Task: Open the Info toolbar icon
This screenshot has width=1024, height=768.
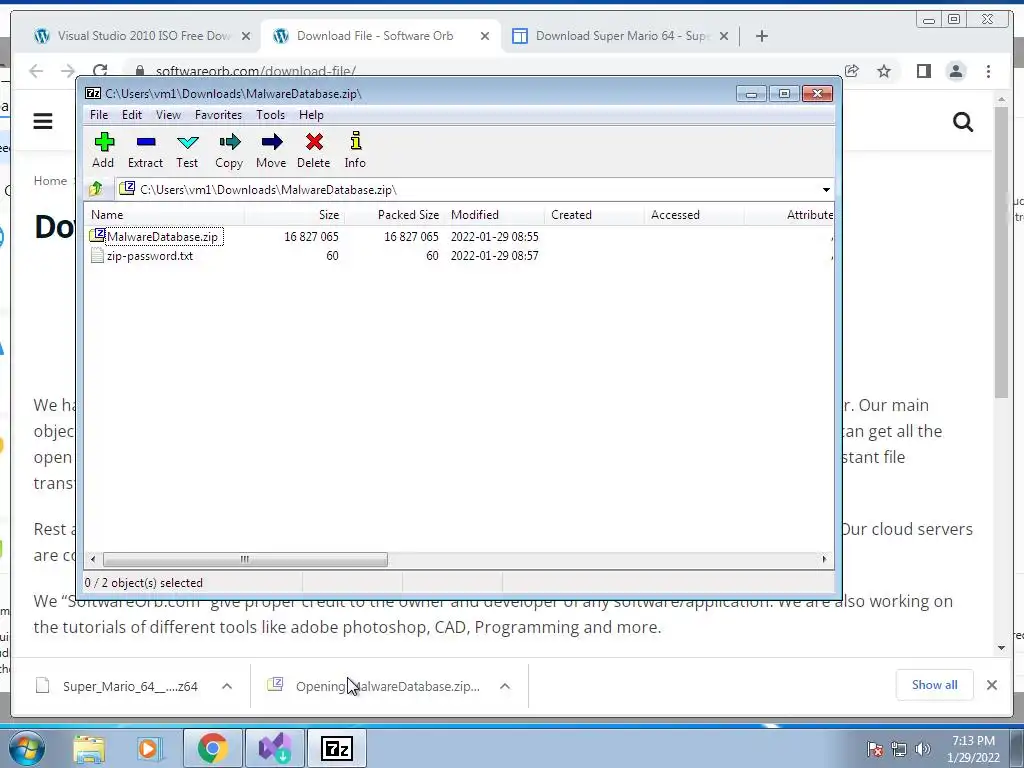Action: [x=355, y=150]
